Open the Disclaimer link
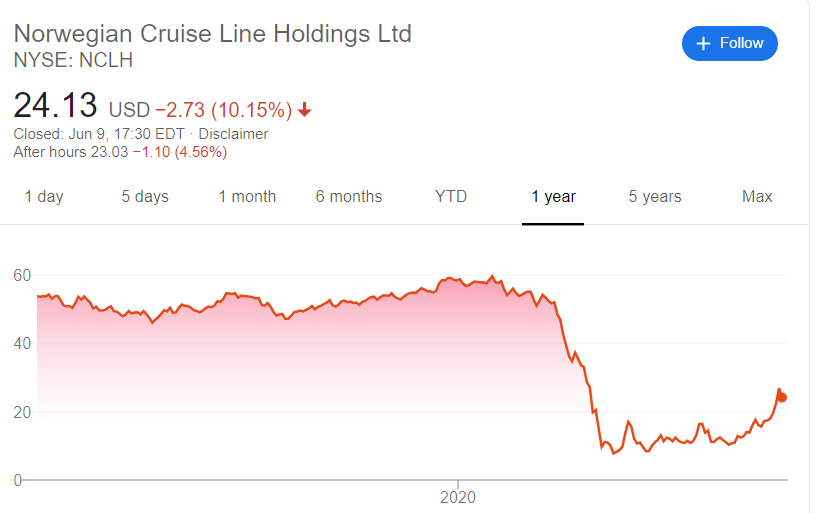Viewport: 818px width, 513px height. (x=233, y=134)
